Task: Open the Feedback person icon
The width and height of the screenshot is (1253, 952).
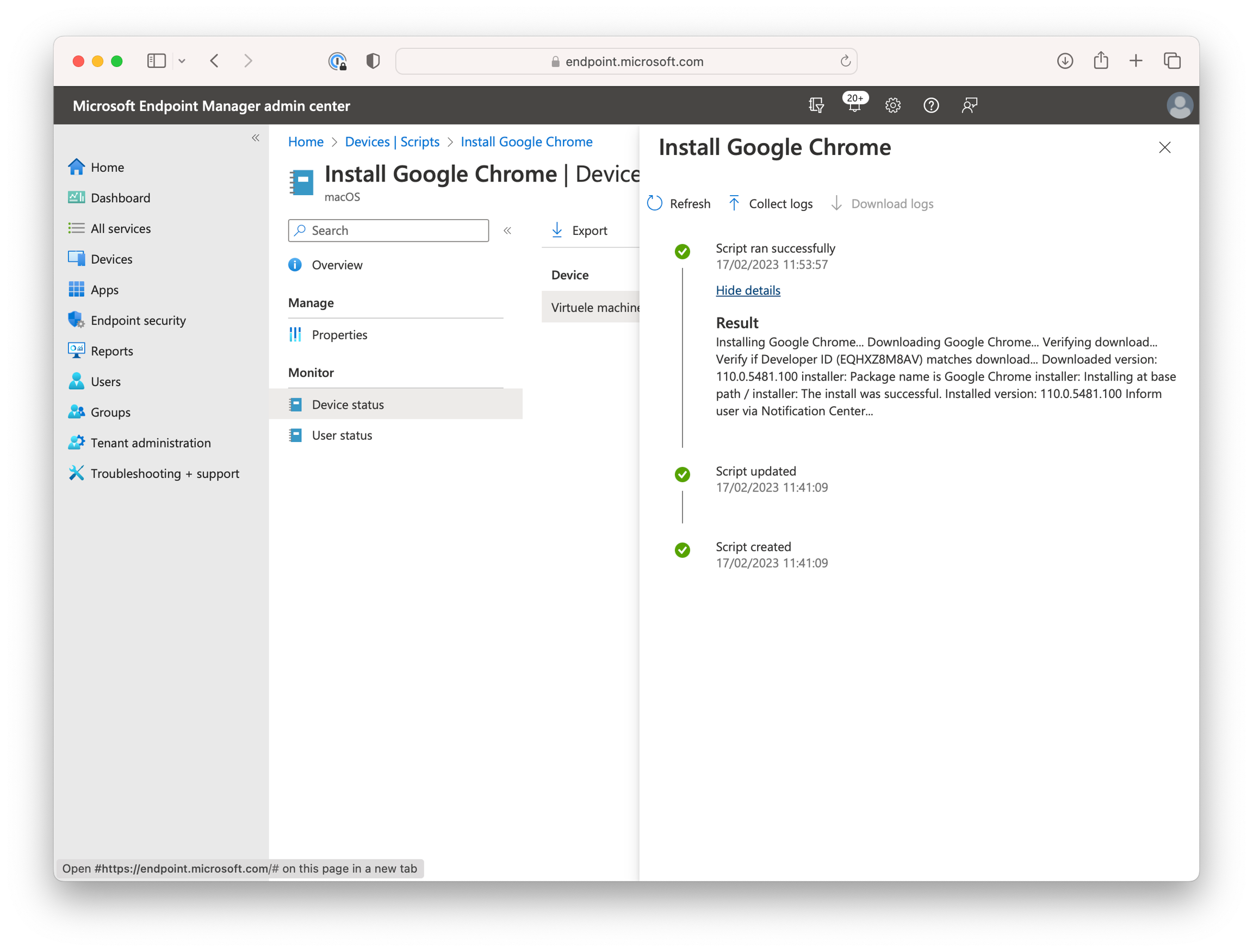Action: coord(970,105)
